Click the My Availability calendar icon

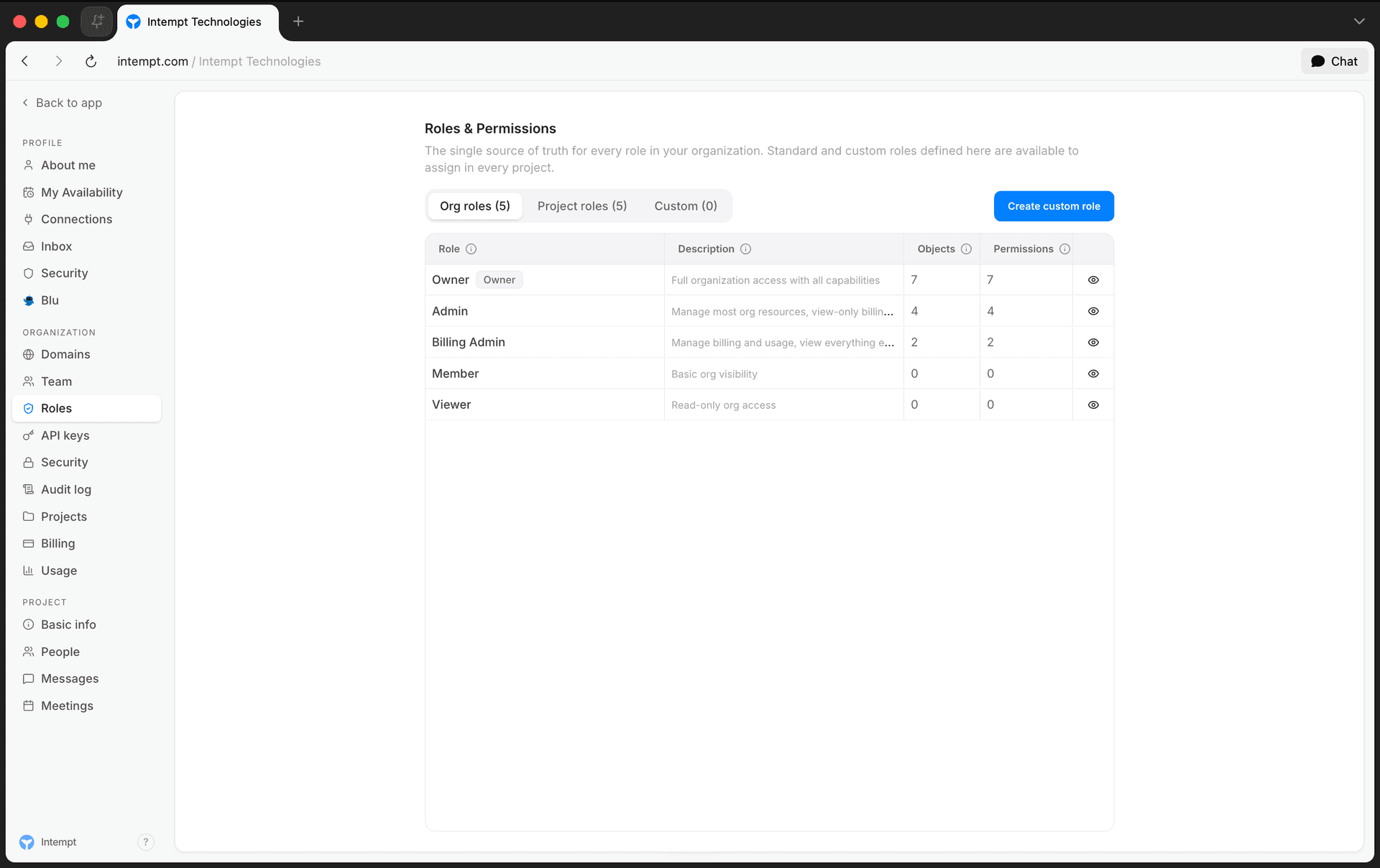tap(29, 193)
